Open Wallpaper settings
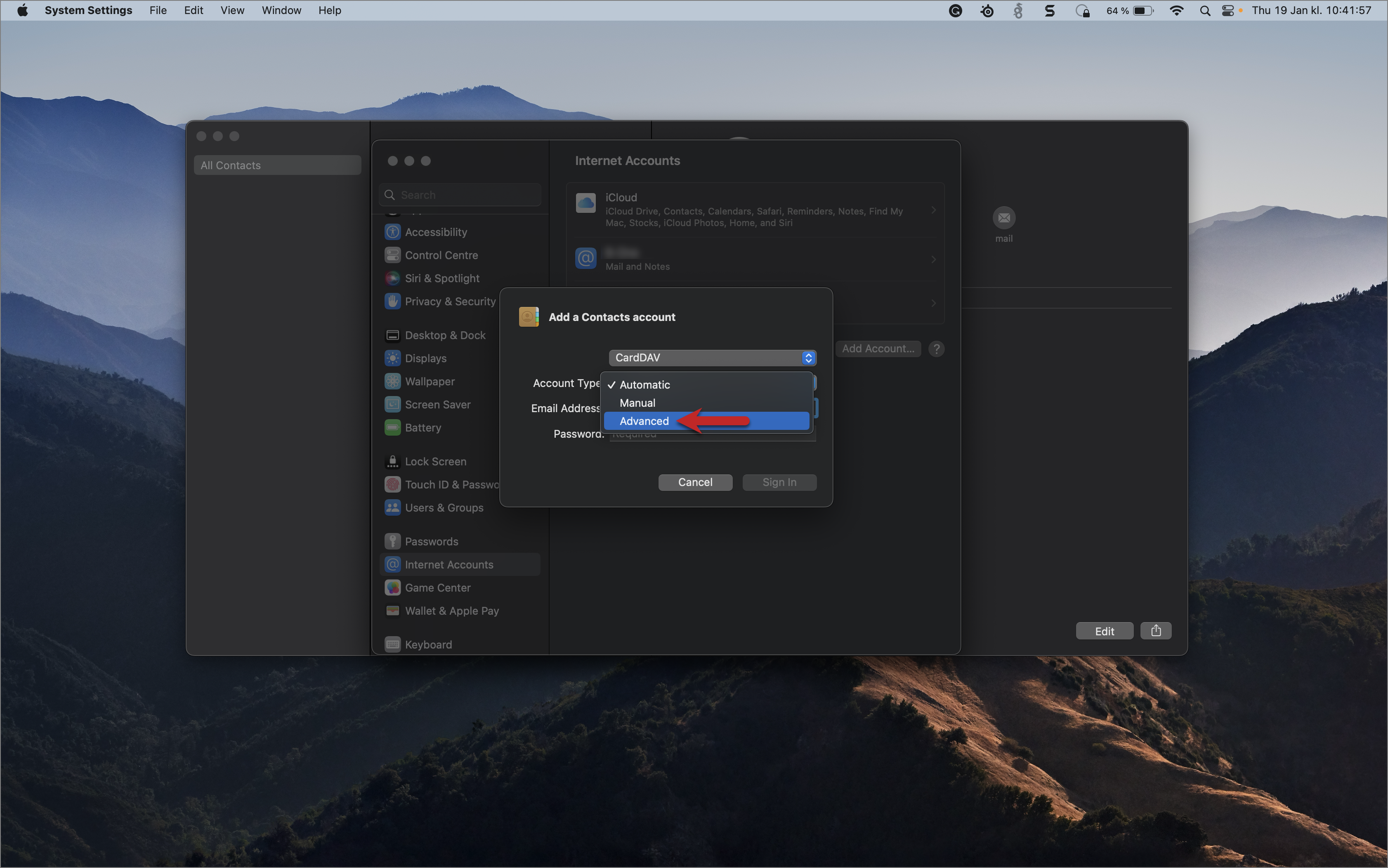 point(440,381)
